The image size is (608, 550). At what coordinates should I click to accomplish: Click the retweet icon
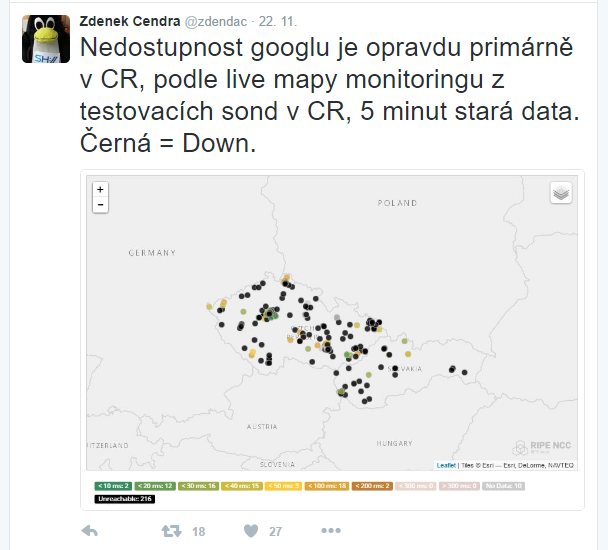171,531
